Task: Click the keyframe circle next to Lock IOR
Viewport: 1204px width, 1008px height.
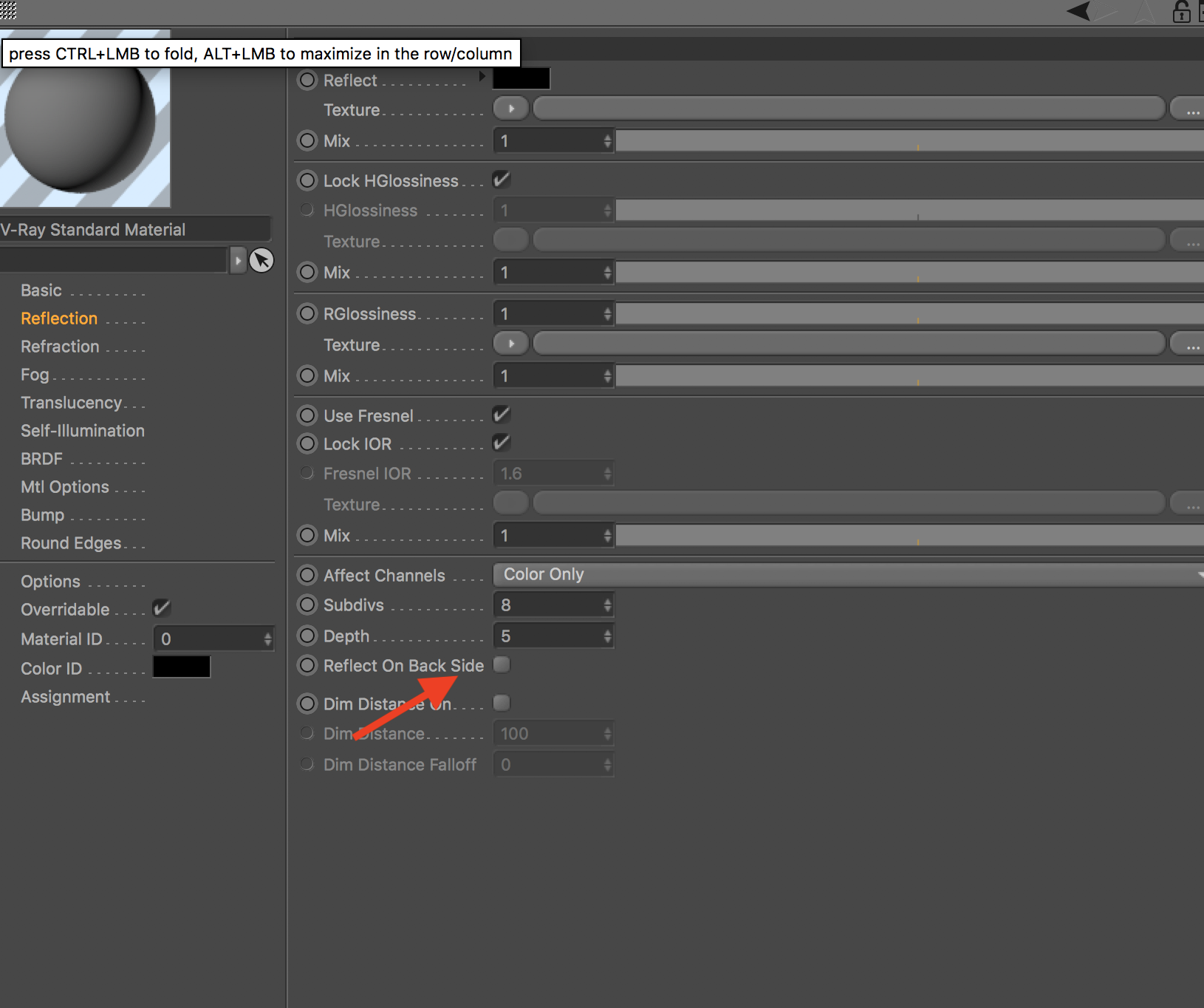Action: point(307,443)
